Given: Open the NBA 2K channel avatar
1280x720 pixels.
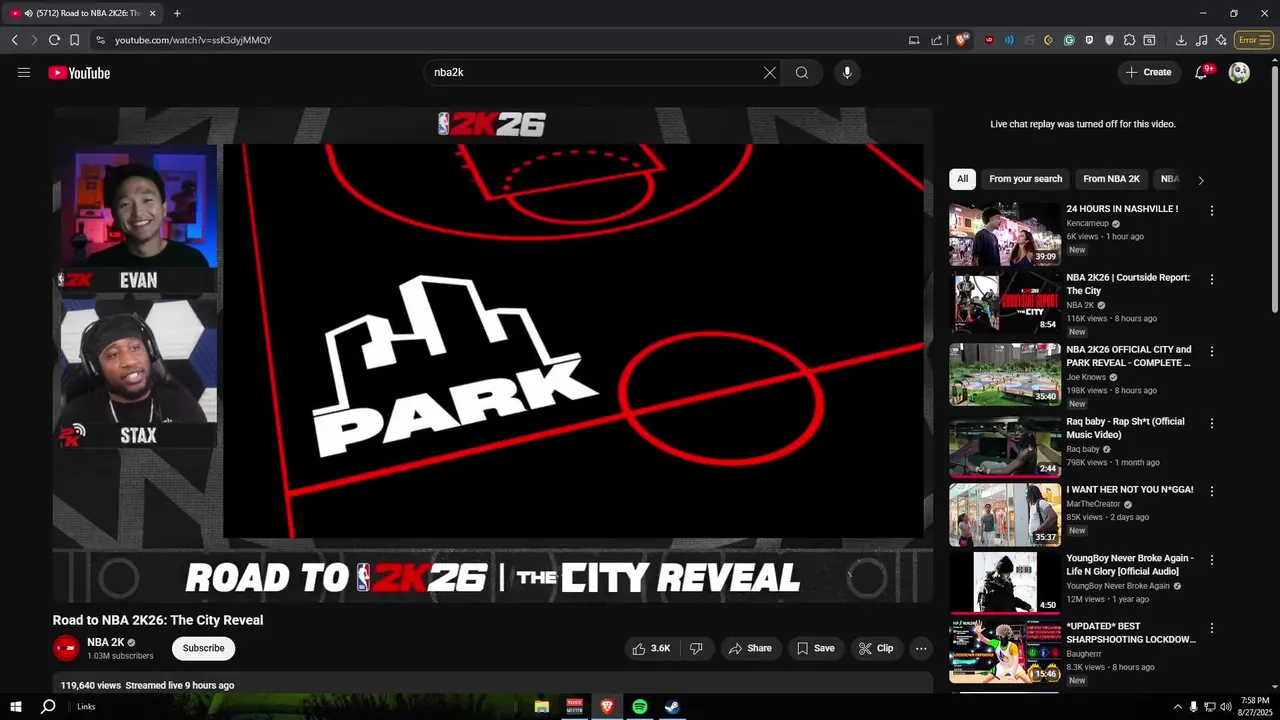Looking at the screenshot, I should pyautogui.click(x=66, y=648).
